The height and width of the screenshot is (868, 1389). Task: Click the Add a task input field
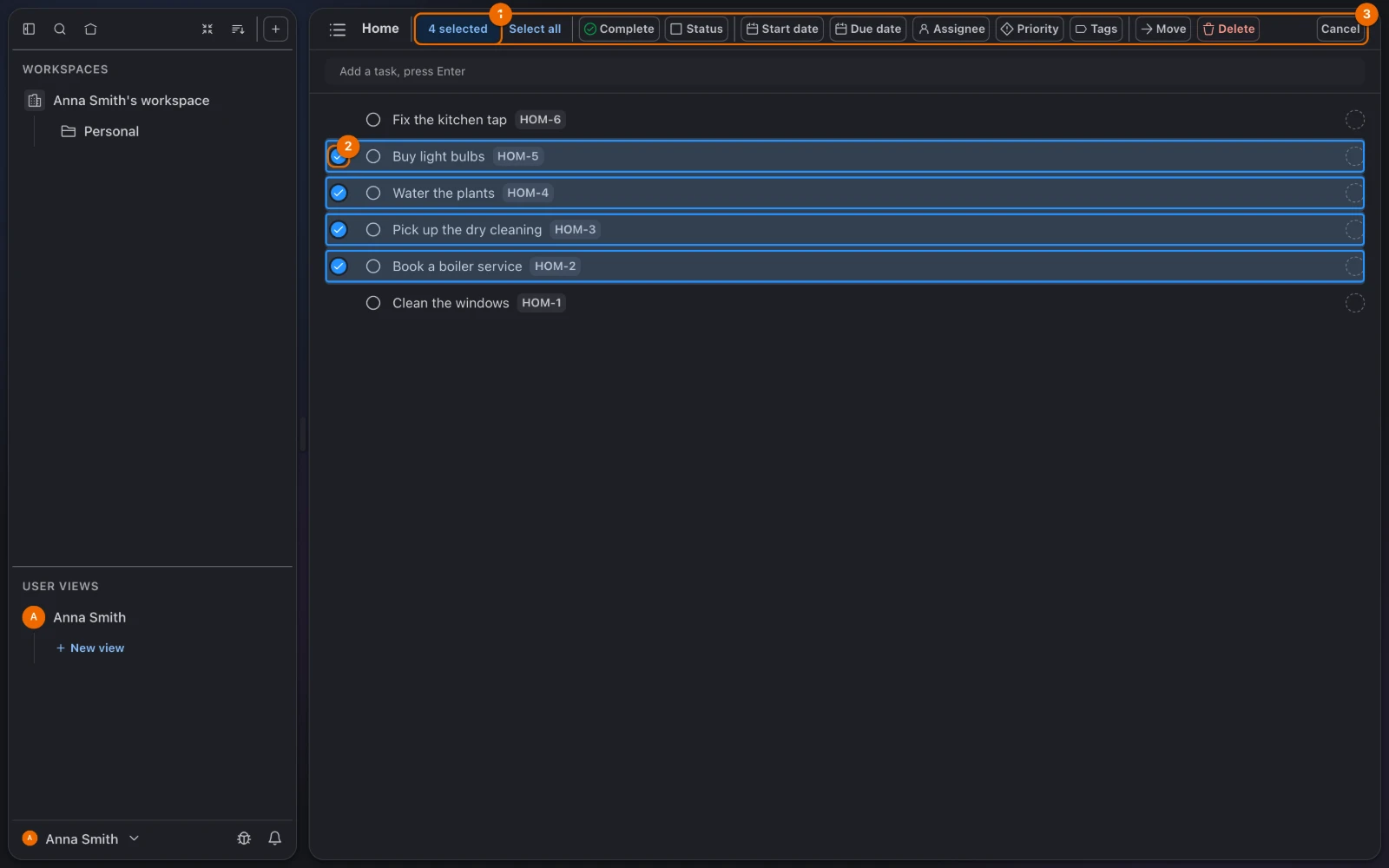[x=844, y=71]
